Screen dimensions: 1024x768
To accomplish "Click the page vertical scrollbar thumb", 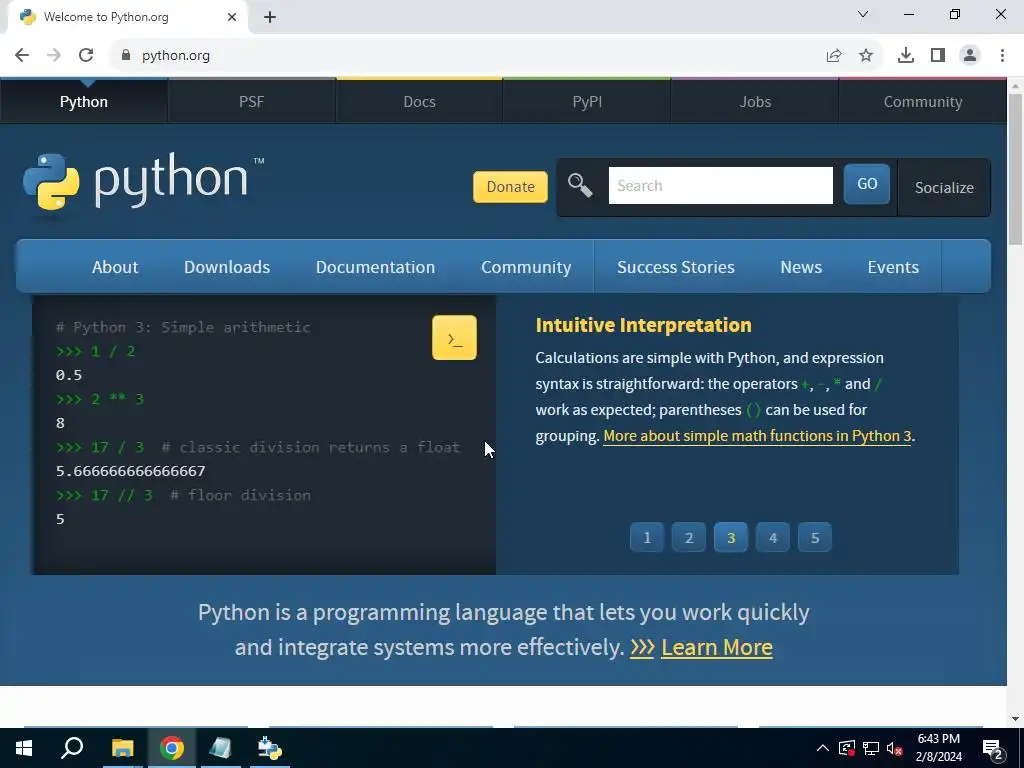I will [x=1016, y=170].
